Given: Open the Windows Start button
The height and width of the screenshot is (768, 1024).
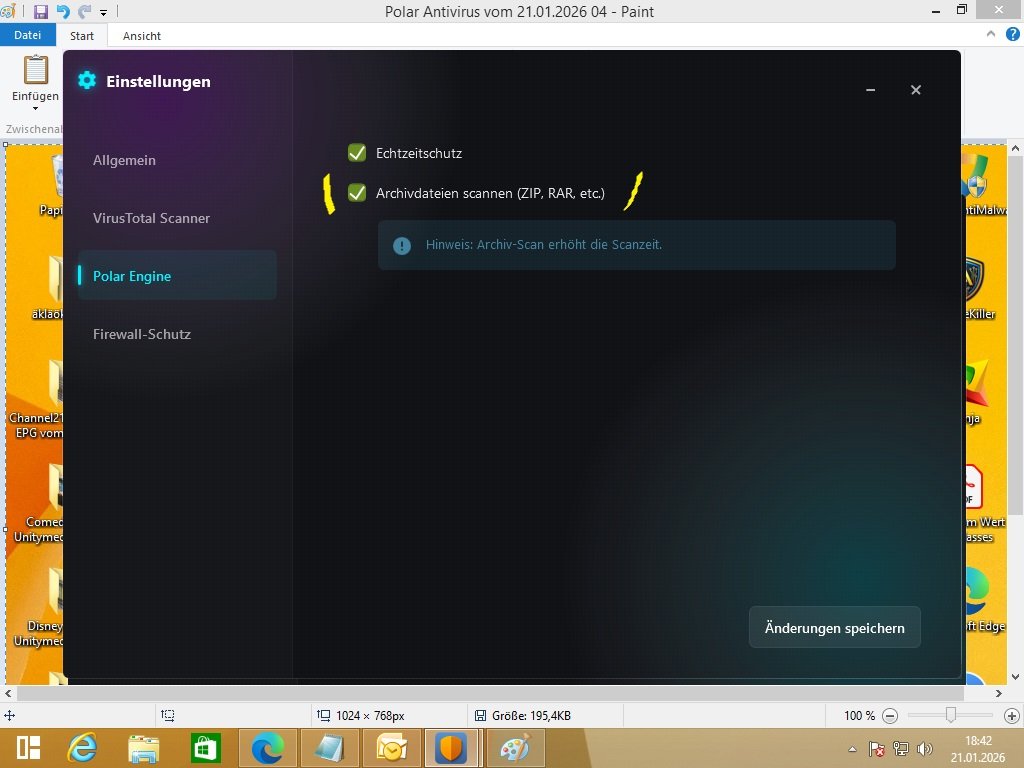Looking at the screenshot, I should pos(28,748).
